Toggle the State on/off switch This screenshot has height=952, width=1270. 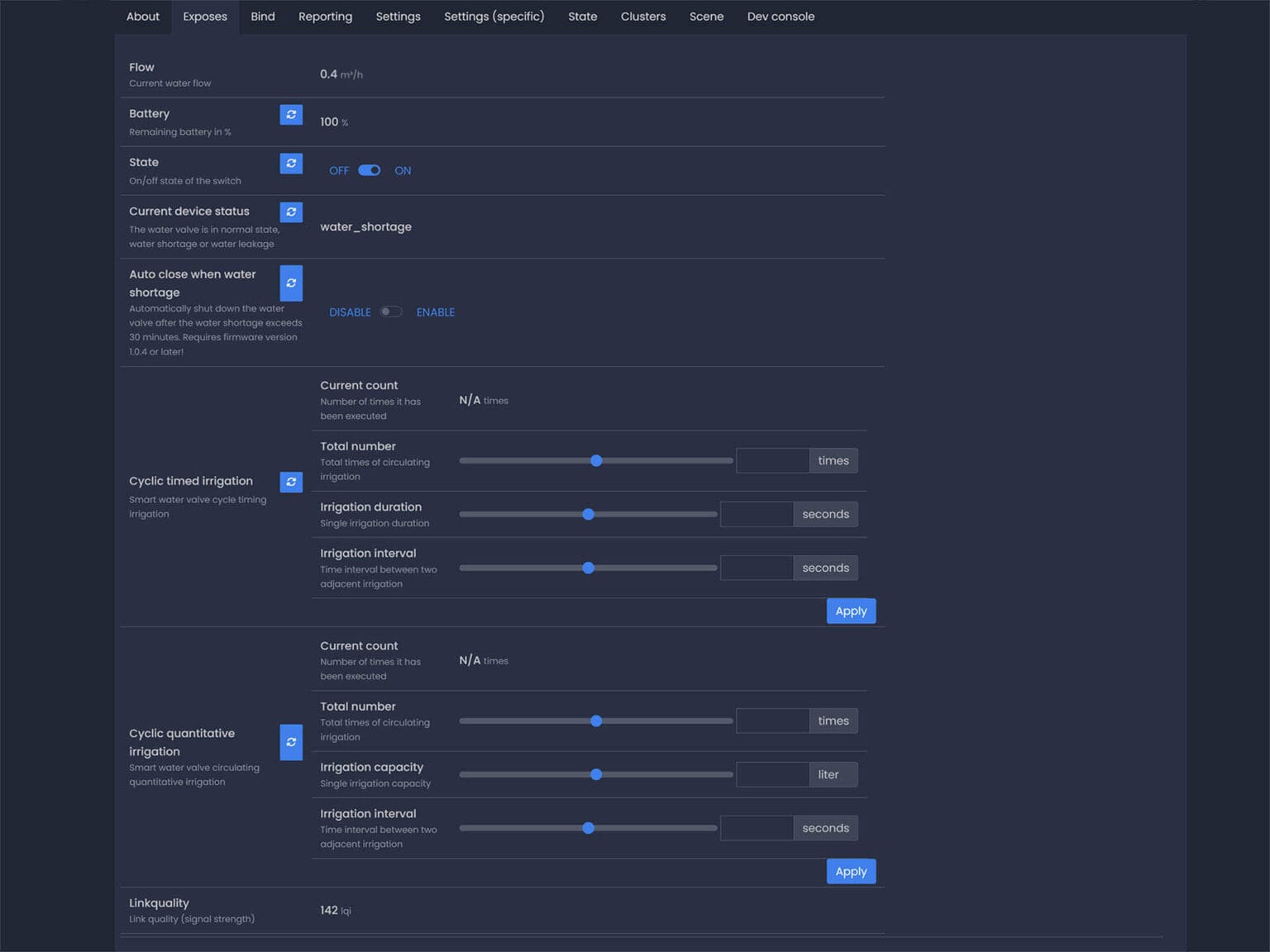(370, 170)
